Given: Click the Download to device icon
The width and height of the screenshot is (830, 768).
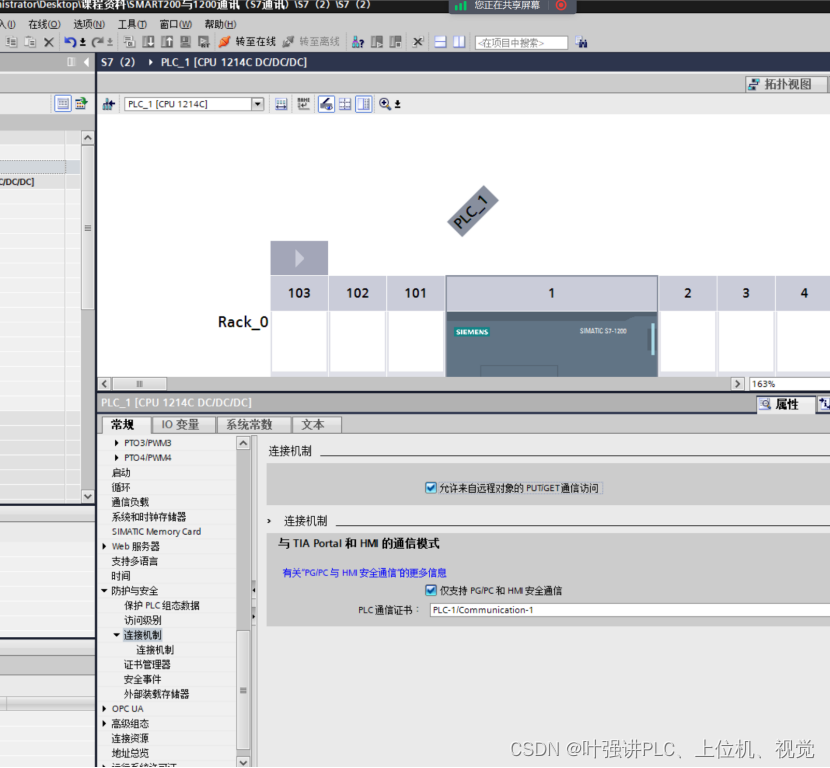Looking at the screenshot, I should coord(149,42).
